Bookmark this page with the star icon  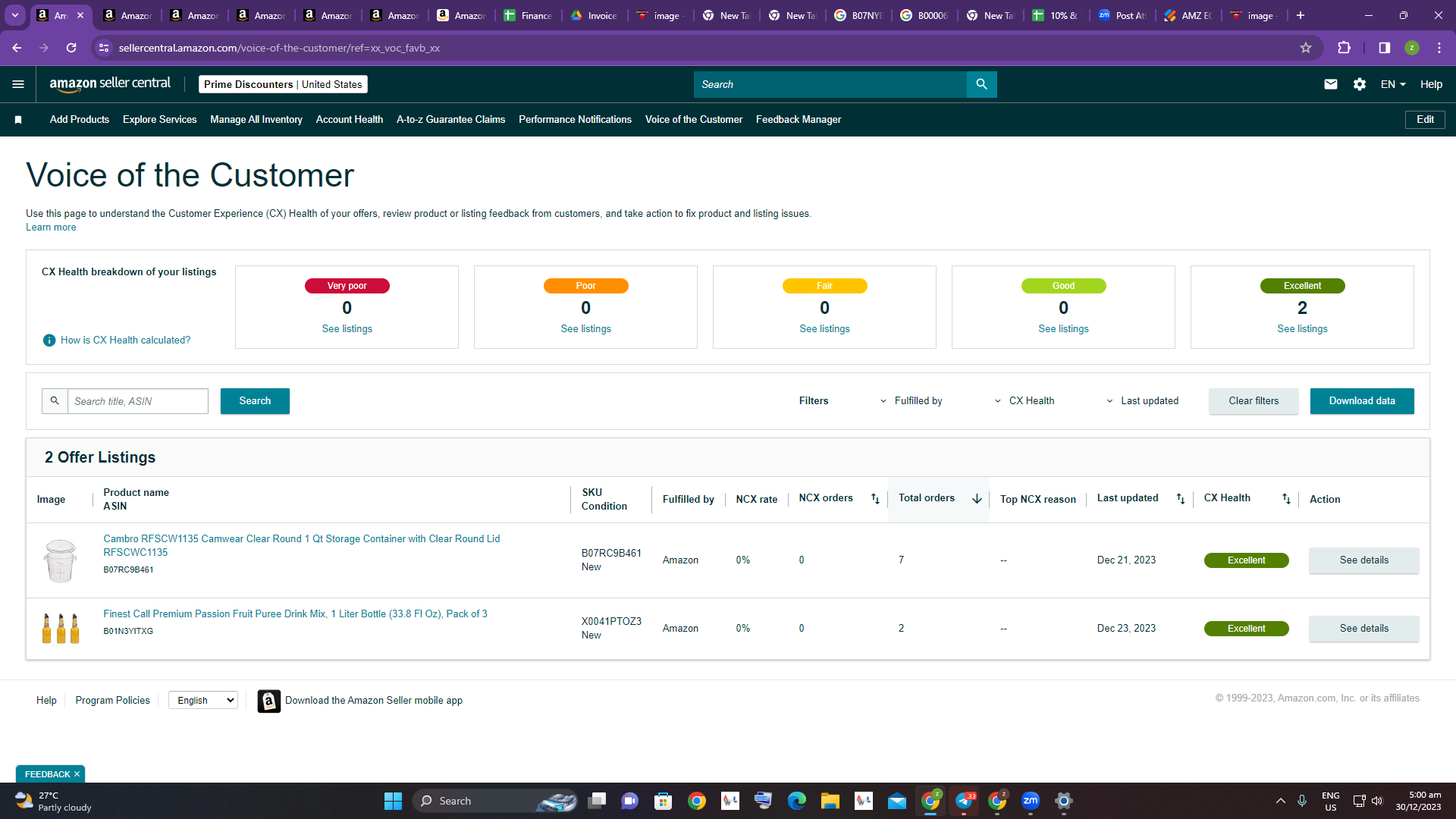coord(1306,48)
